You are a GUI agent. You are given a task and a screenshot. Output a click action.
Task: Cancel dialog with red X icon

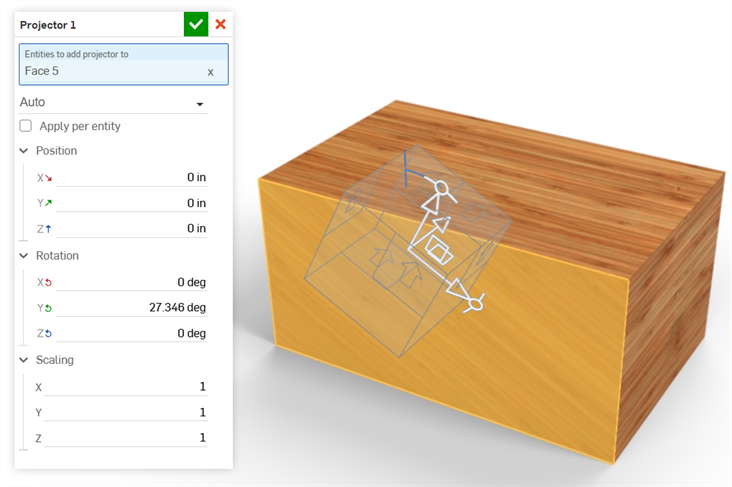[221, 24]
